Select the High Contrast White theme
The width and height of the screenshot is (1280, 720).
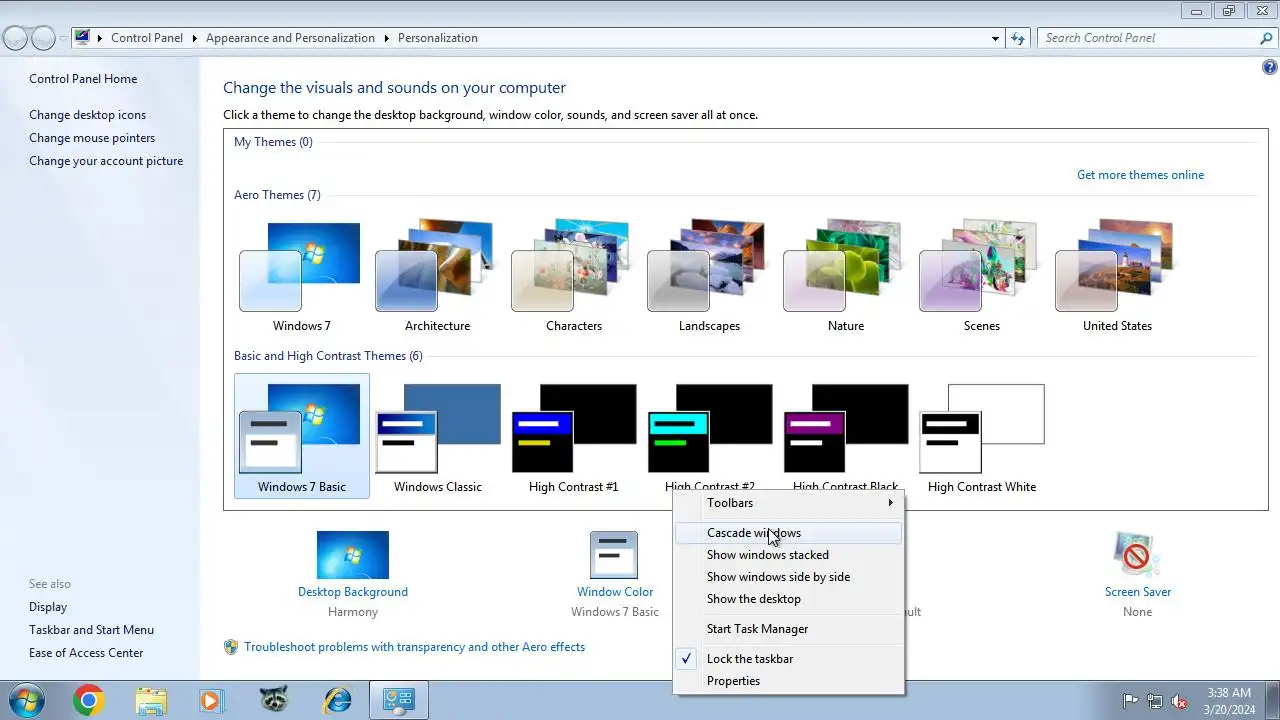pyautogui.click(x=981, y=436)
